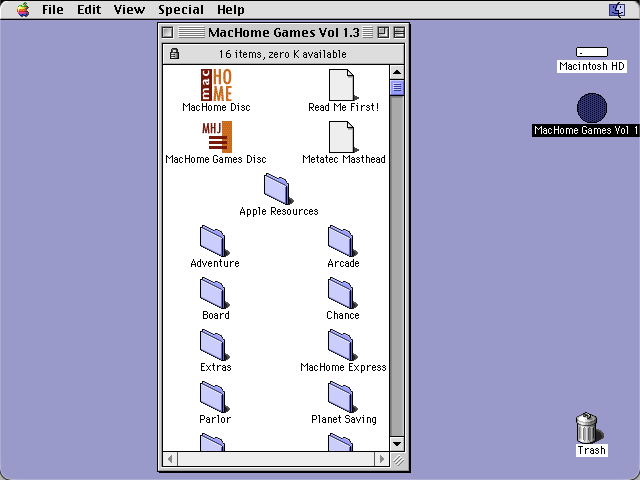Select the Extras folder icon
Screen dimensions: 640x480
tap(215, 345)
